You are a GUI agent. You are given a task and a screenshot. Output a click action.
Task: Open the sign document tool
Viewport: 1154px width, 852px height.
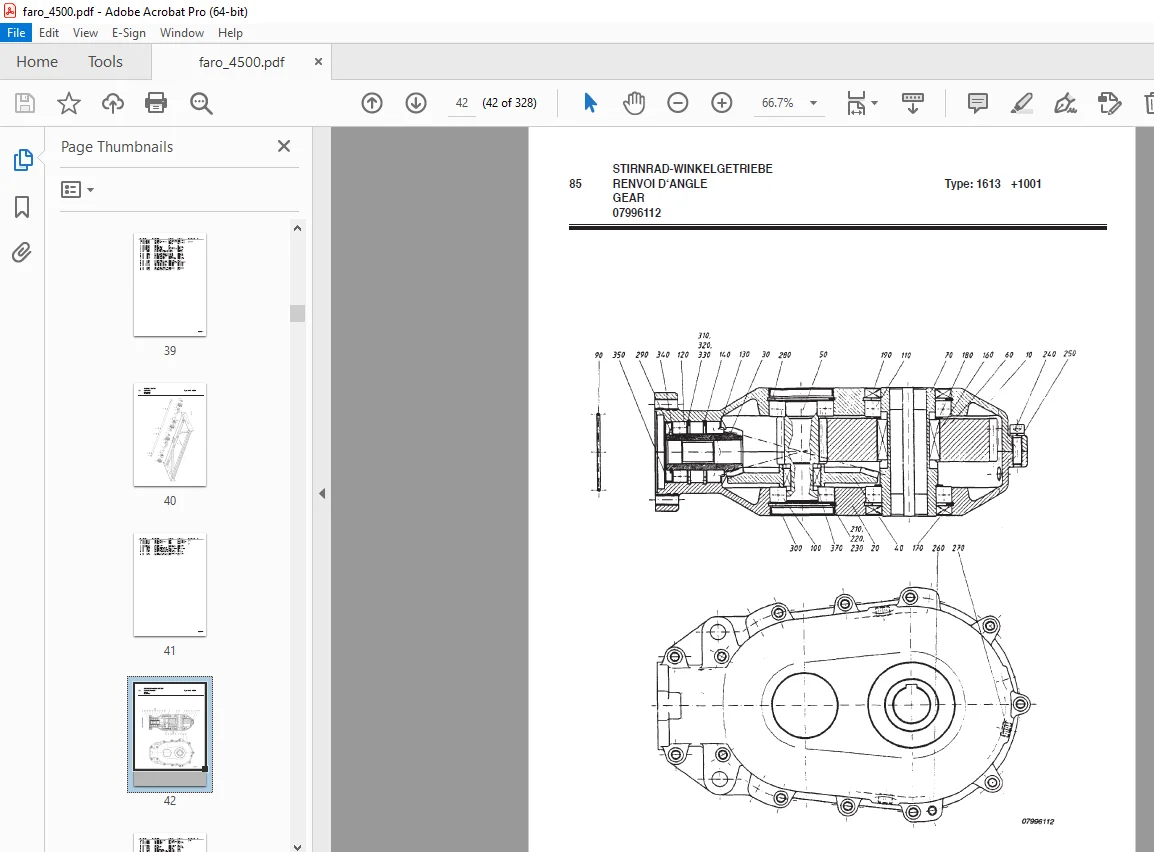[1065, 103]
